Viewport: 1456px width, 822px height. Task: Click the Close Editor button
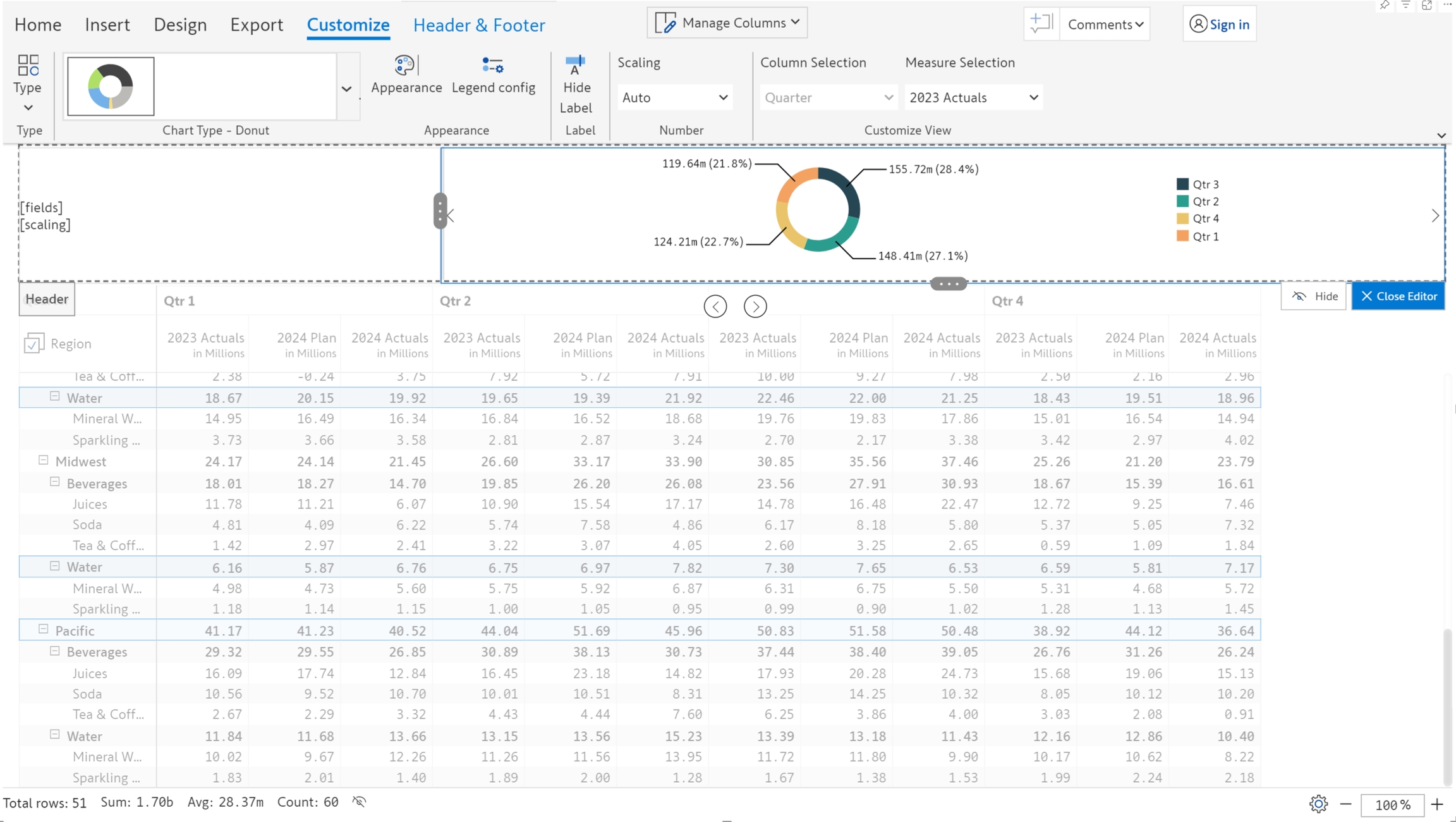[x=1398, y=297]
